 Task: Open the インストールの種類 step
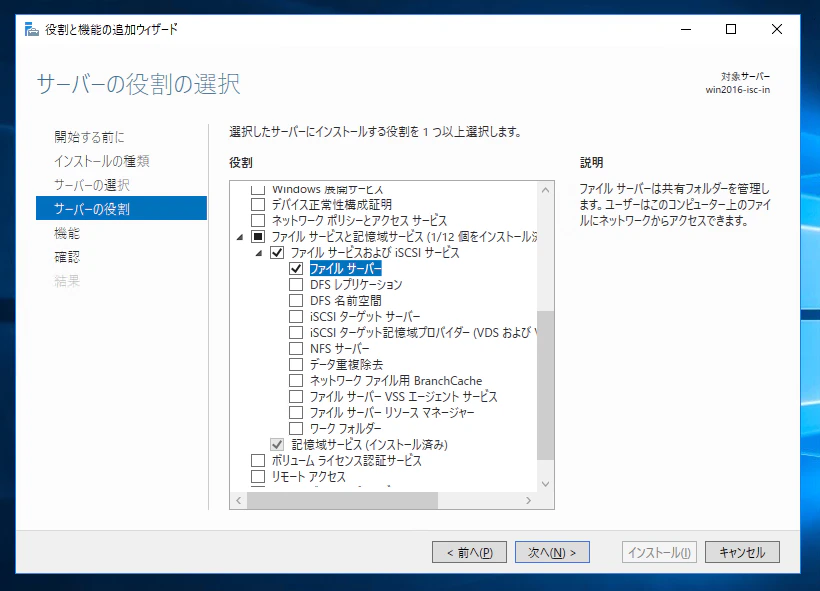pos(102,161)
